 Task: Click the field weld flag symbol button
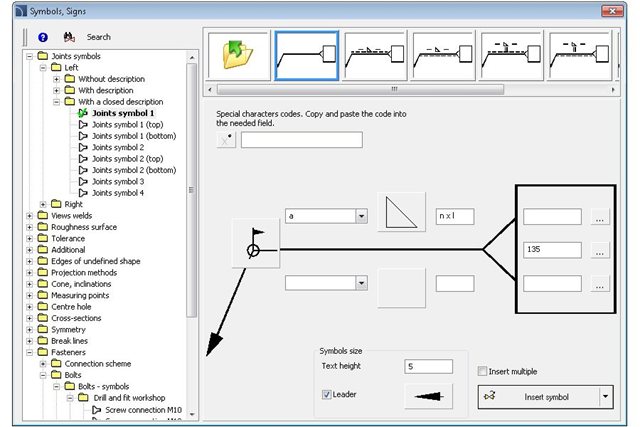(256, 243)
